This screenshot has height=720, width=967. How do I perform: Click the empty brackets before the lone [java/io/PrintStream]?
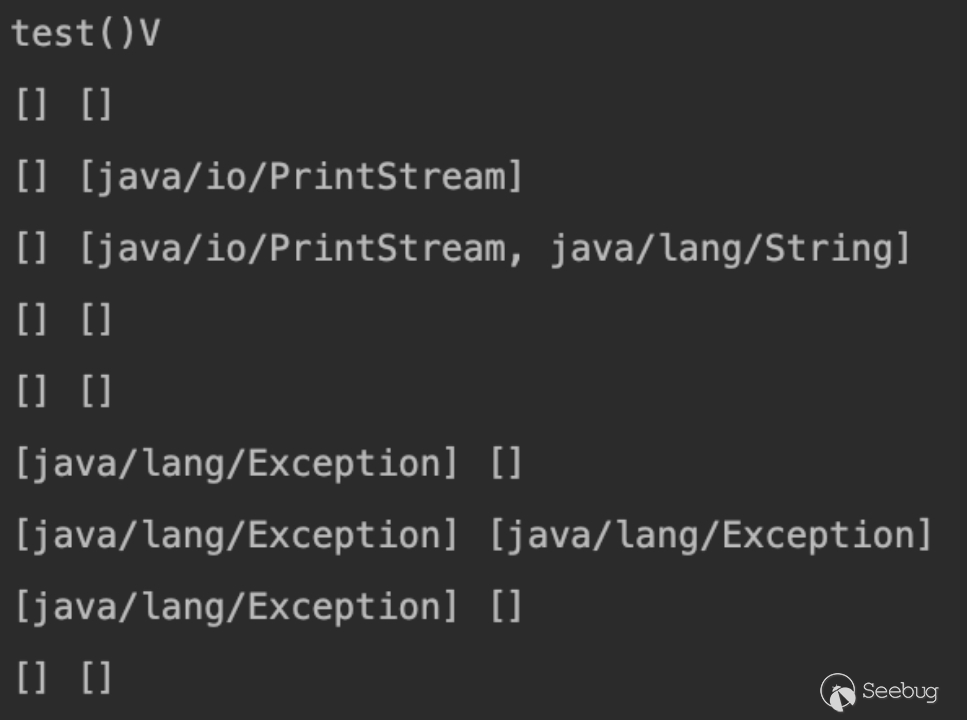(31, 177)
